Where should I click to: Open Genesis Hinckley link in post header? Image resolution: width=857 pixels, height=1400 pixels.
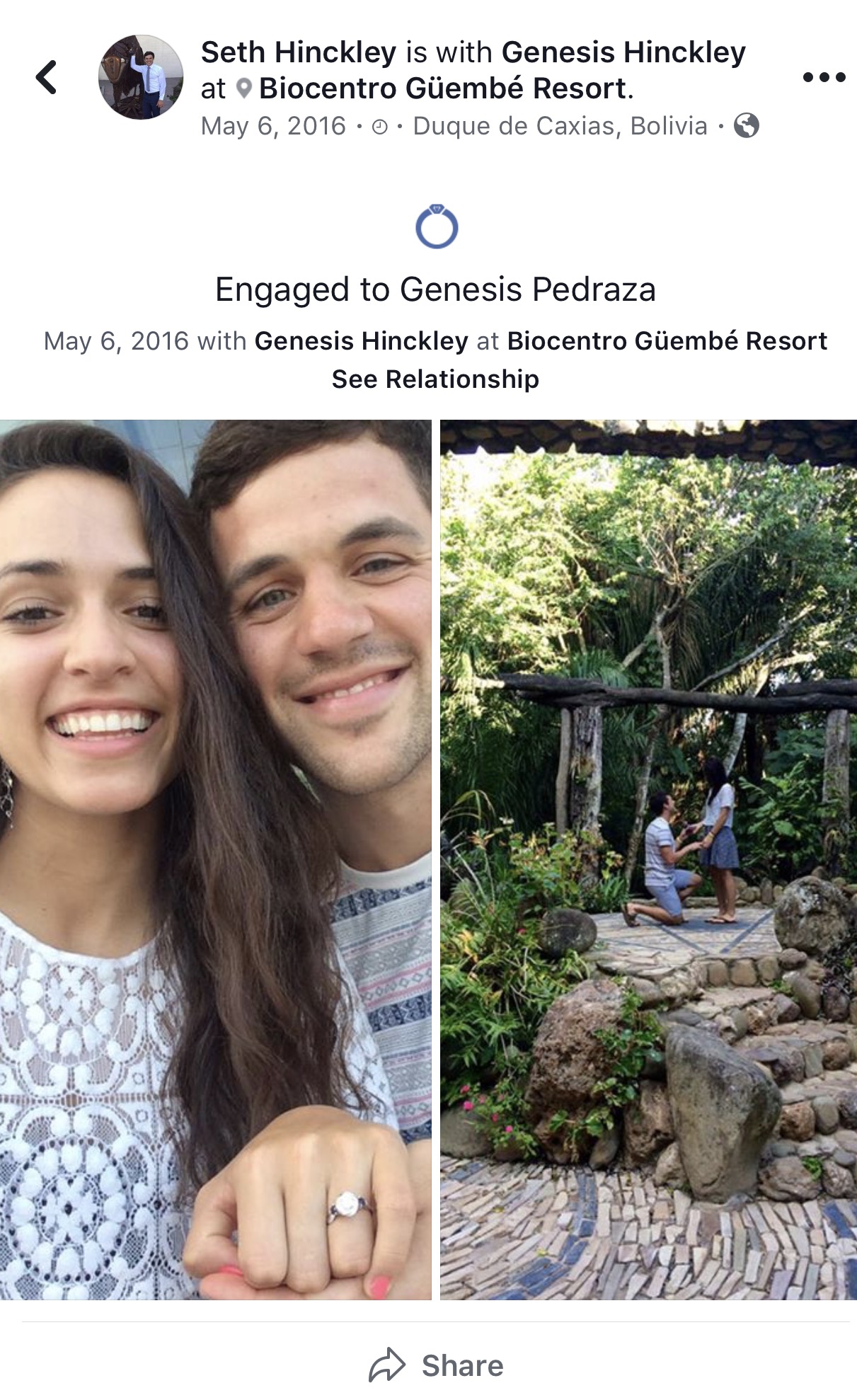[x=623, y=52]
